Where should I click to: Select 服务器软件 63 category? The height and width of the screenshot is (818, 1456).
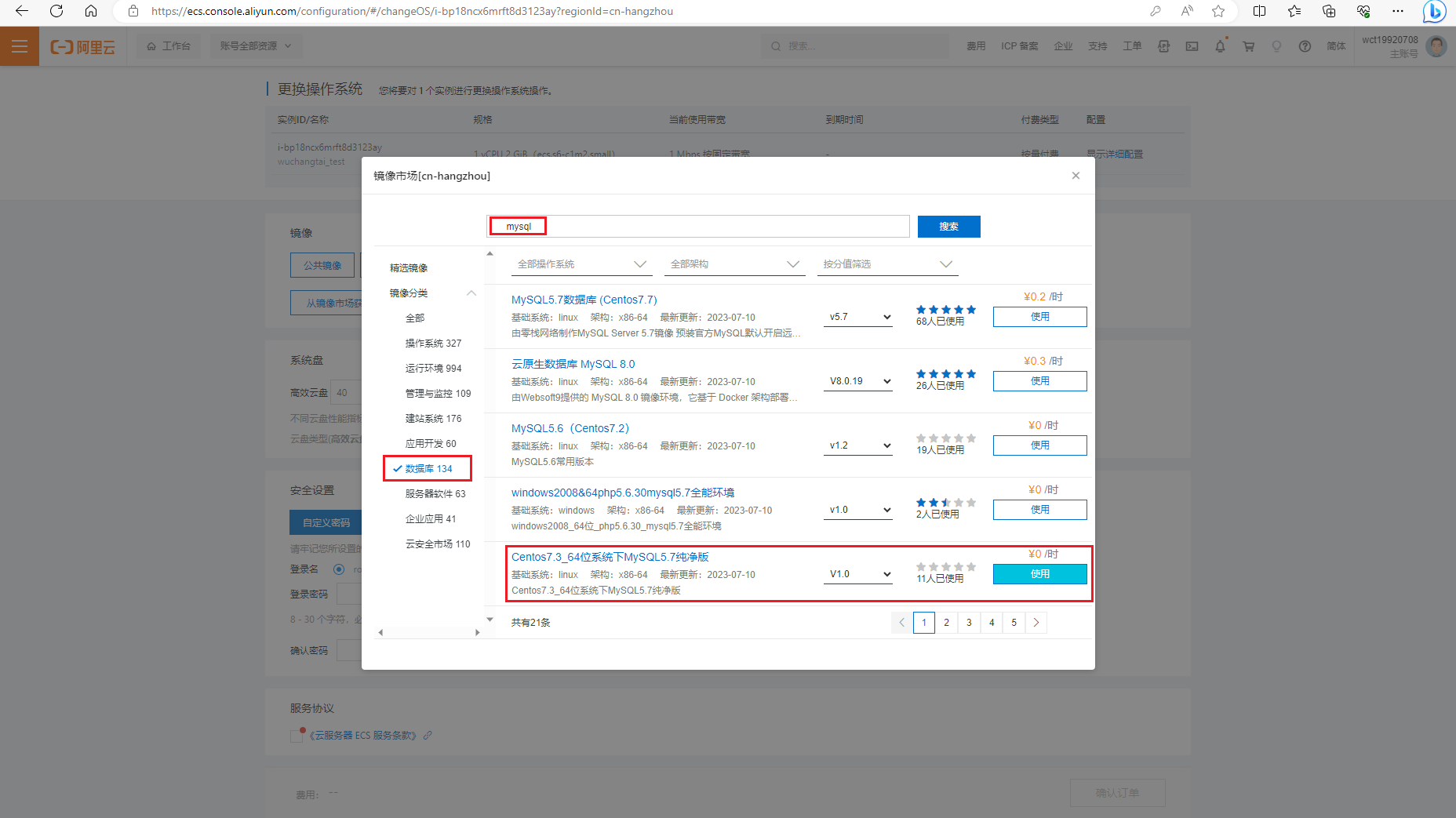click(435, 494)
